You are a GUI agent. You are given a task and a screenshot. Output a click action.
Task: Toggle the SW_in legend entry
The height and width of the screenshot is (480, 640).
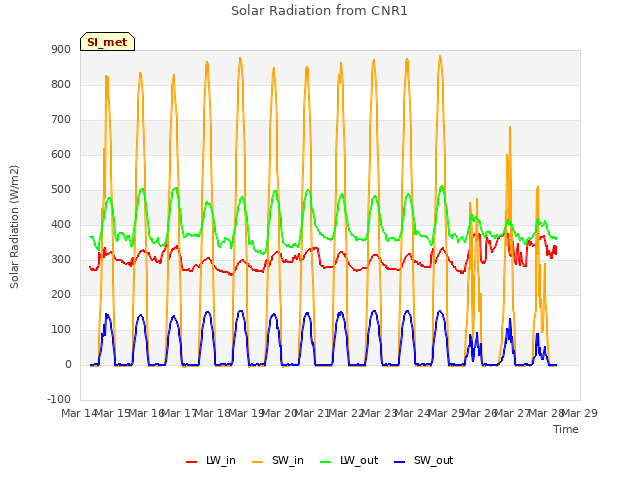tap(278, 460)
